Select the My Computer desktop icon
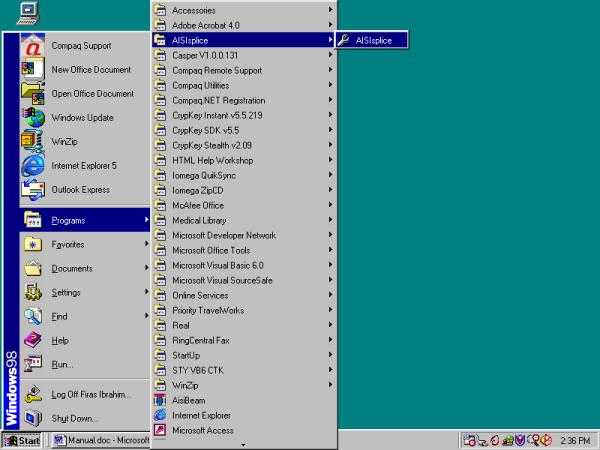This screenshot has height=450, width=600. [x=28, y=13]
